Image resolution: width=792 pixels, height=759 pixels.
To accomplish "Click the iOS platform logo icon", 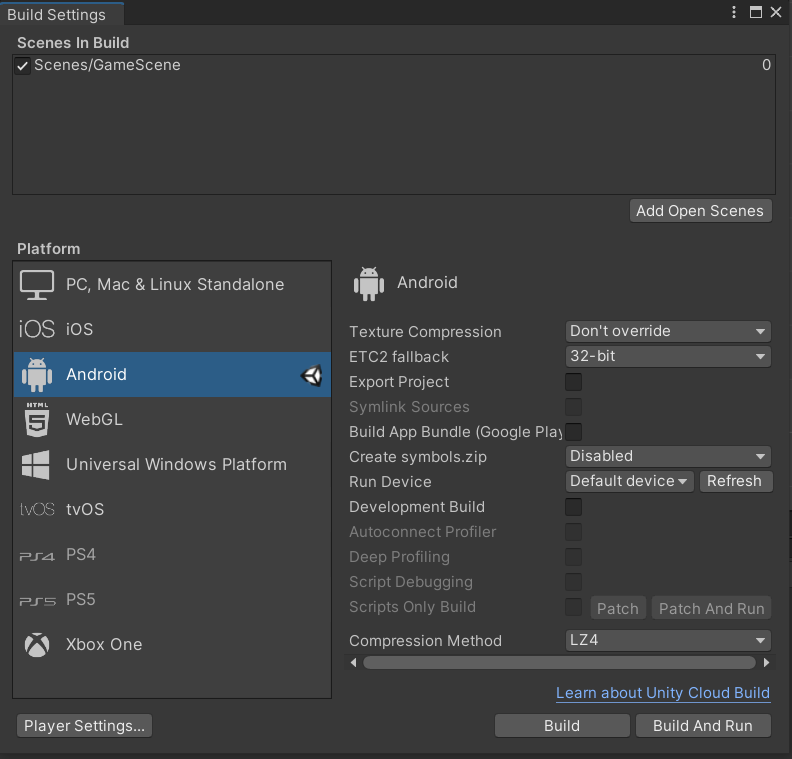I will point(37,329).
